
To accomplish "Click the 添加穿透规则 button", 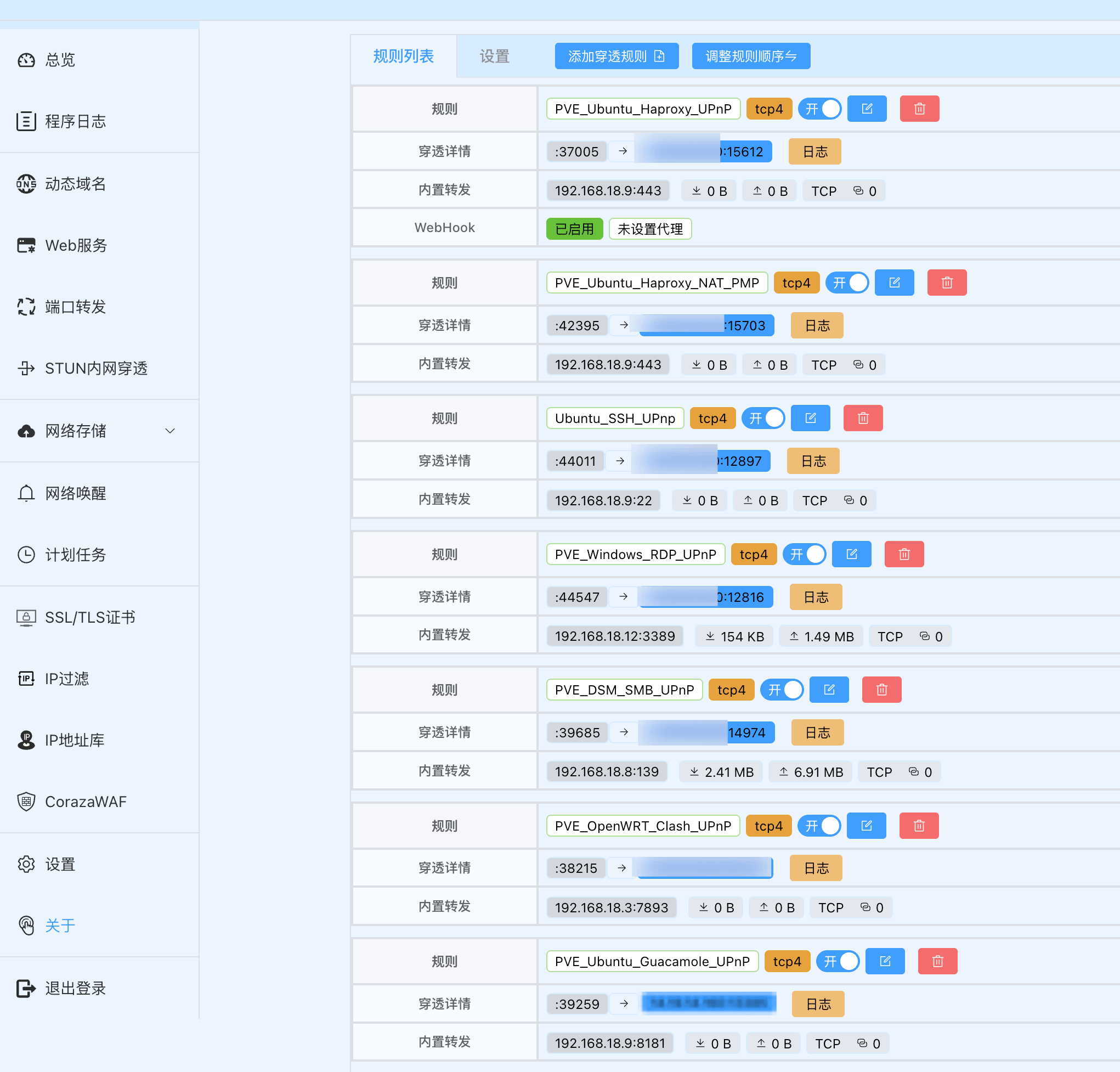I will tap(616, 55).
